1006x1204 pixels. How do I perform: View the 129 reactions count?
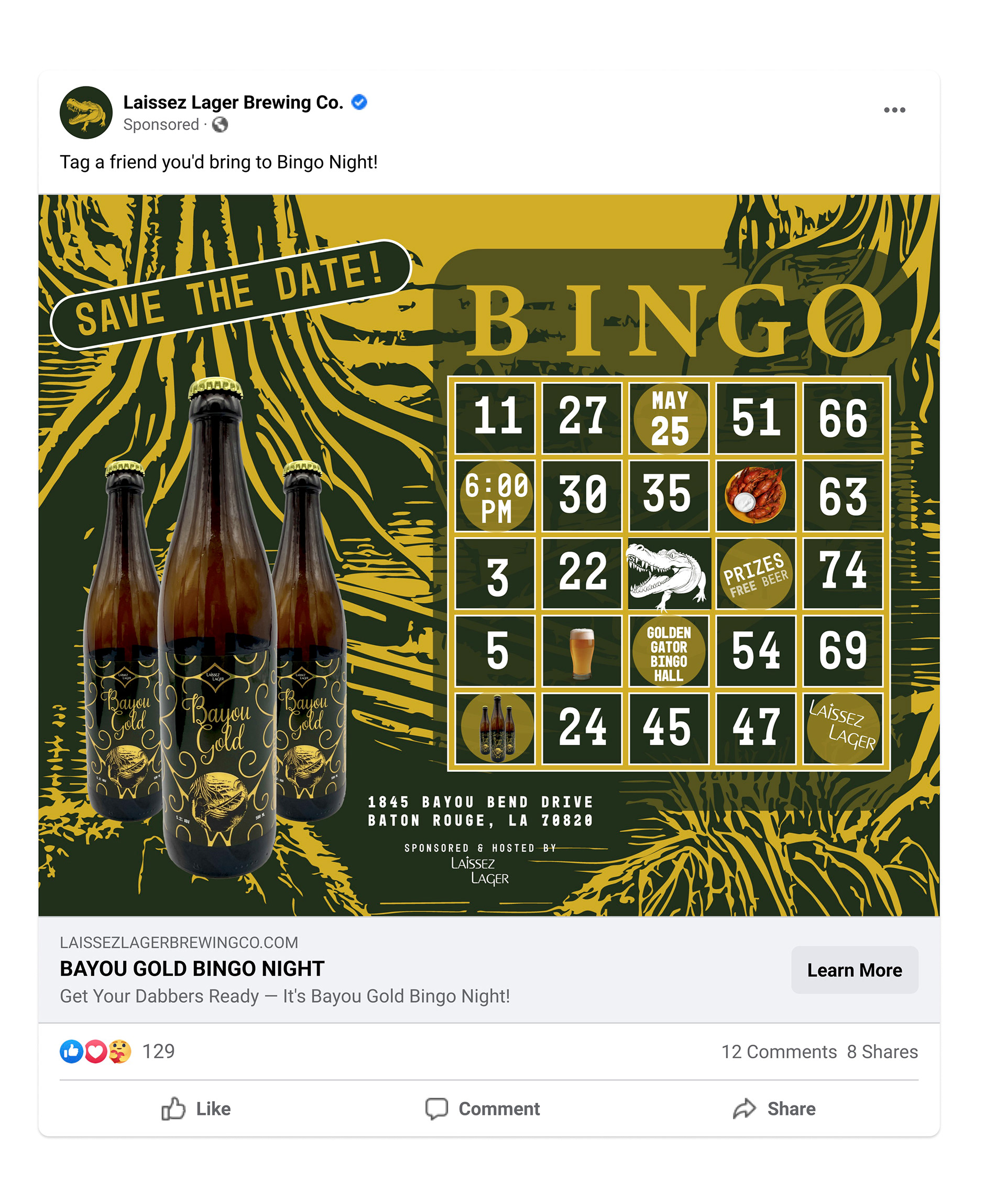click(x=158, y=1051)
